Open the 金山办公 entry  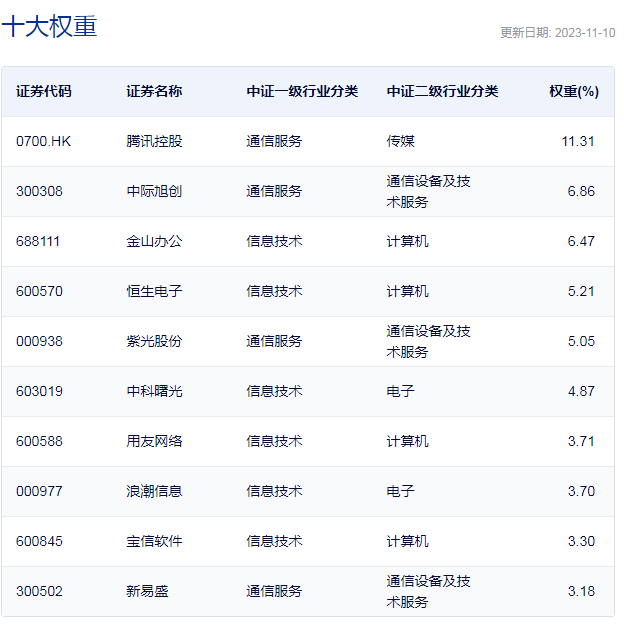(x=154, y=241)
